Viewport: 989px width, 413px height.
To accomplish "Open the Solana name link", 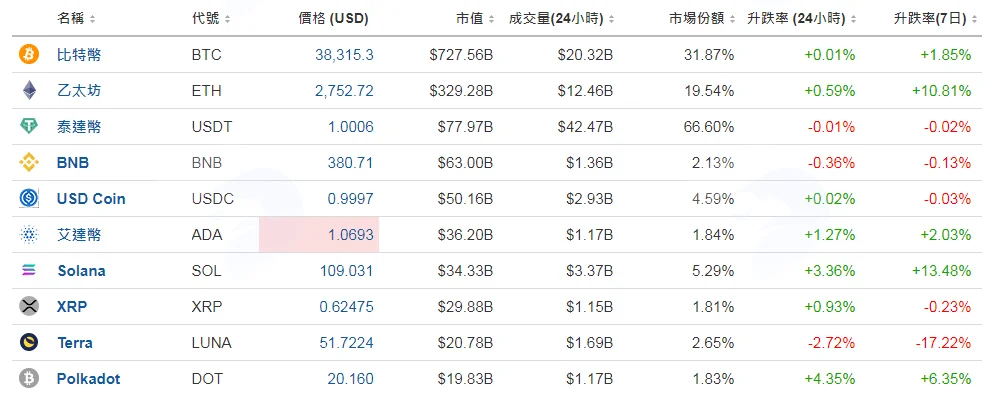I will [x=81, y=271].
